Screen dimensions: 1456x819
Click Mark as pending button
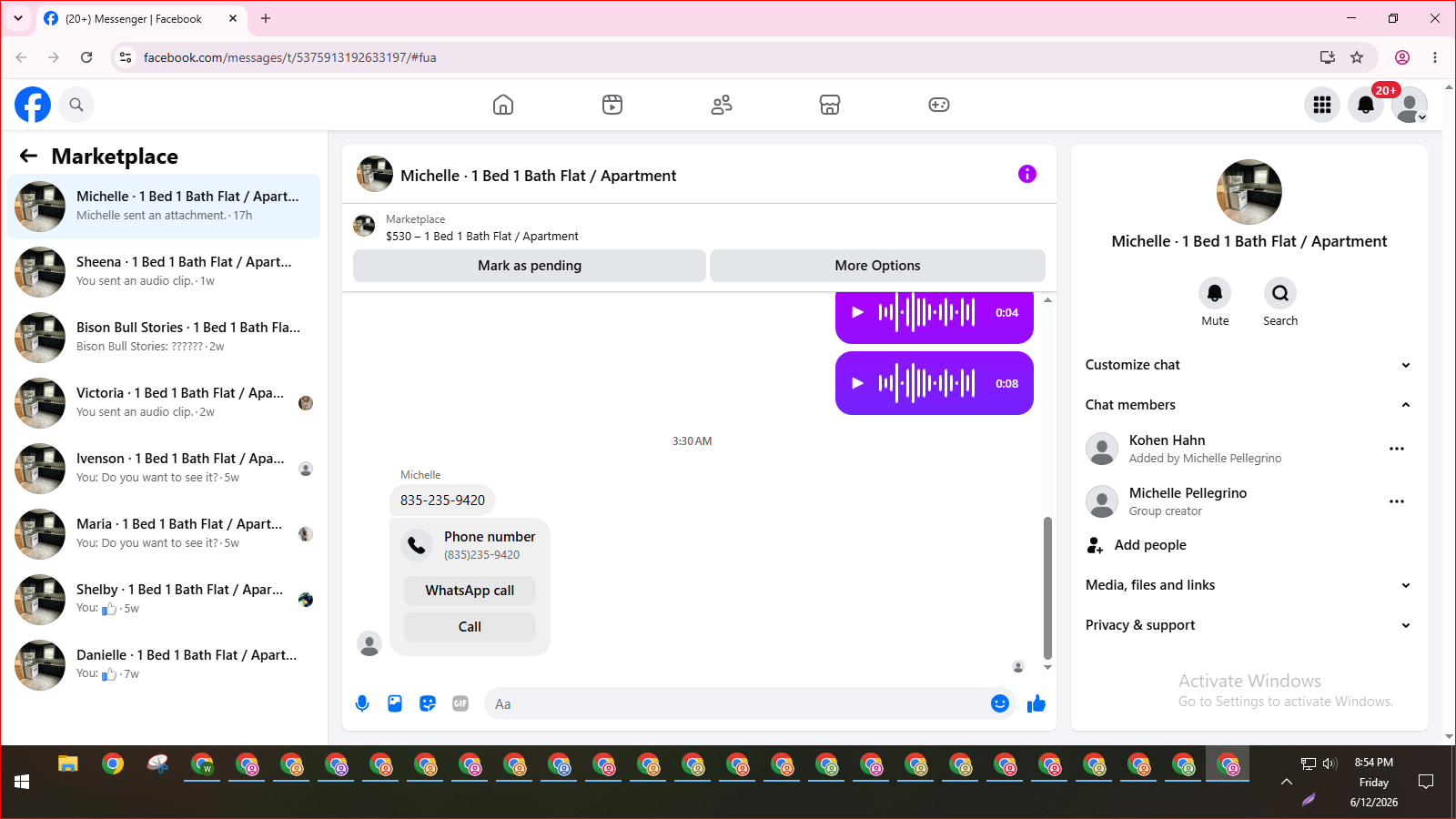click(530, 266)
